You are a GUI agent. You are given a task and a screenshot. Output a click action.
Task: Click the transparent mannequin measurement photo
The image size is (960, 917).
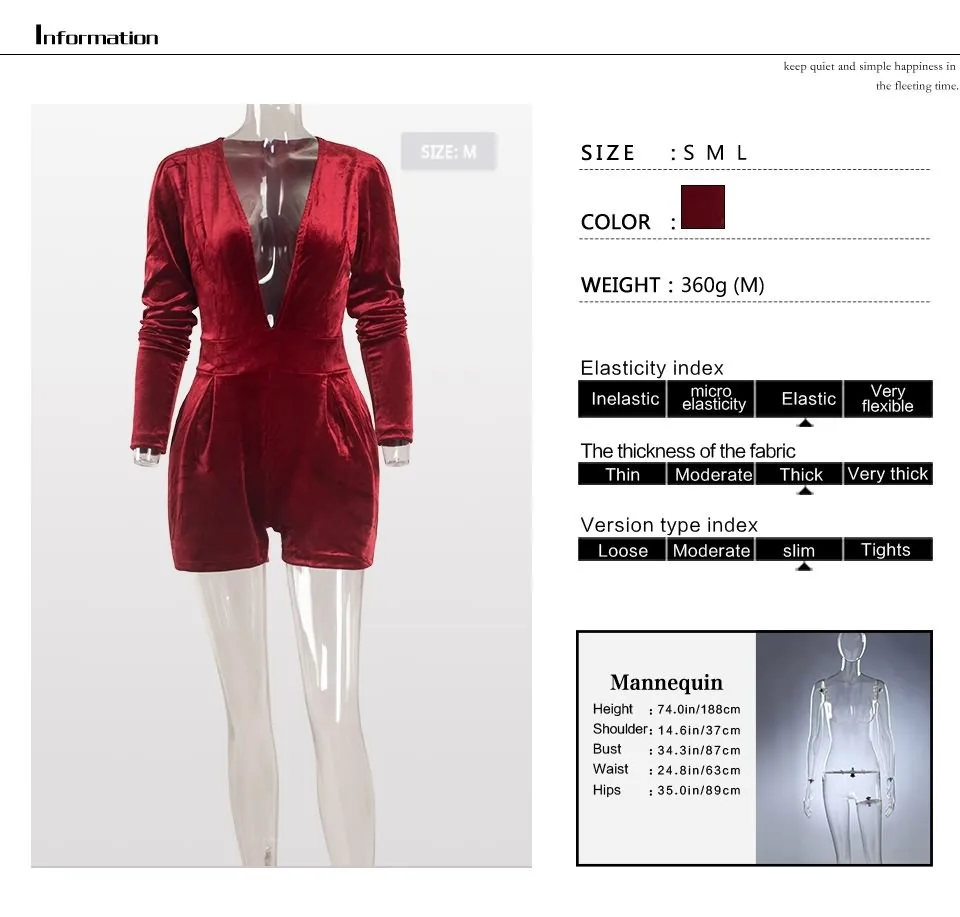click(x=844, y=748)
